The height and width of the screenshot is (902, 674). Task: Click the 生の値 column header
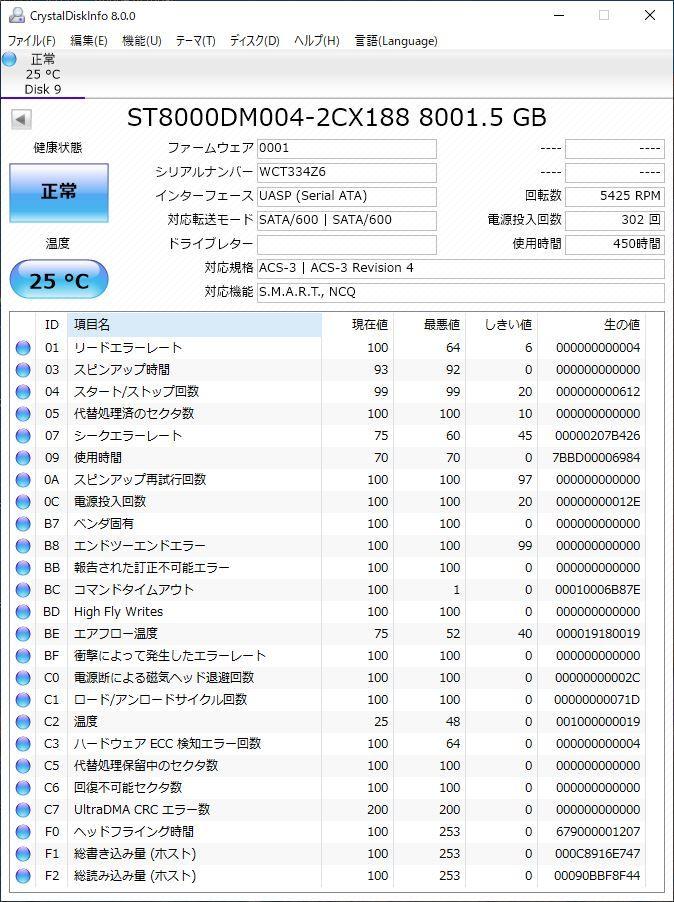point(591,324)
